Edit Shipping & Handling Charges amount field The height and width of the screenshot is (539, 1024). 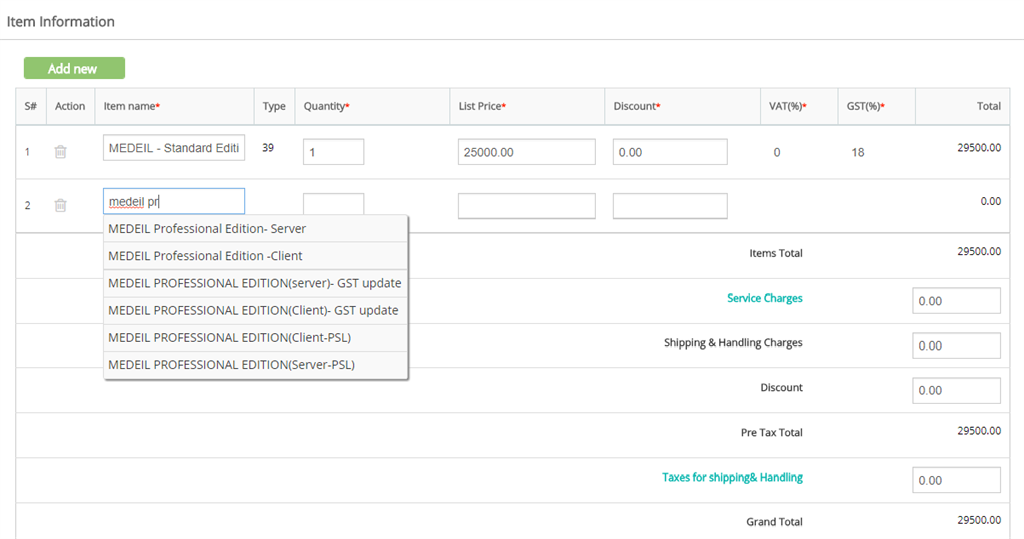click(956, 346)
